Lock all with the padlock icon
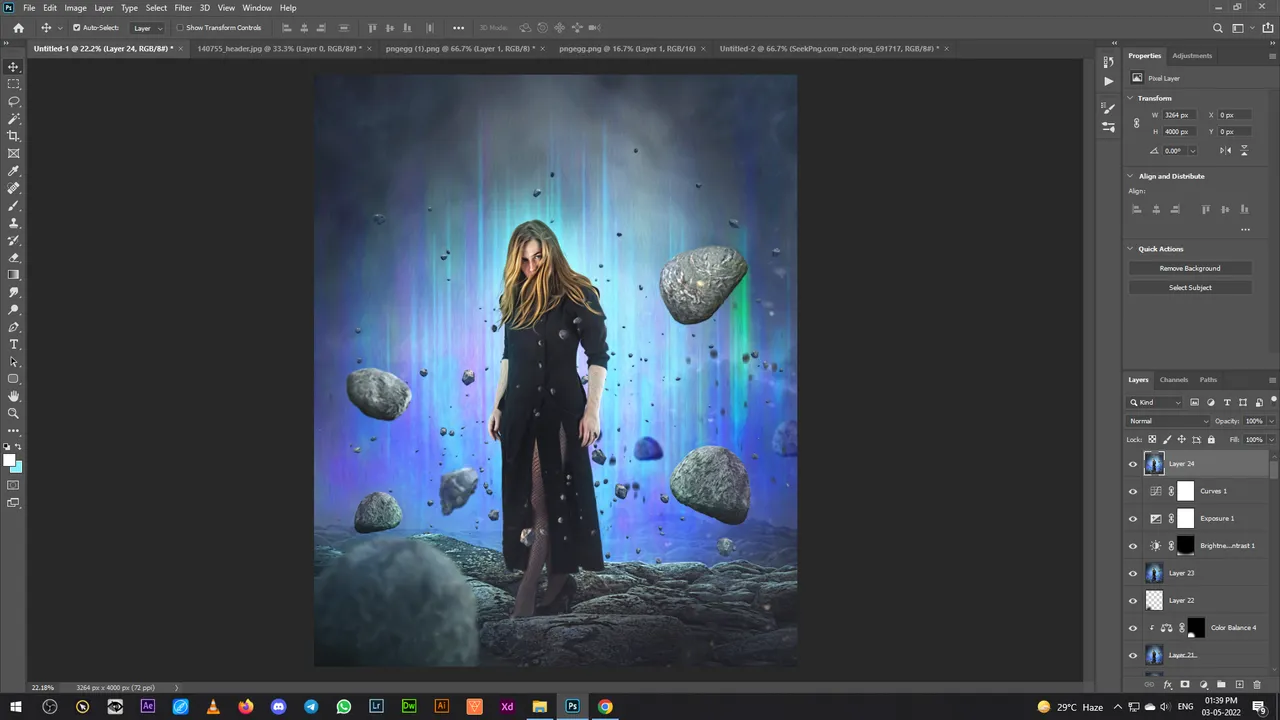The image size is (1280, 720). (1211, 439)
